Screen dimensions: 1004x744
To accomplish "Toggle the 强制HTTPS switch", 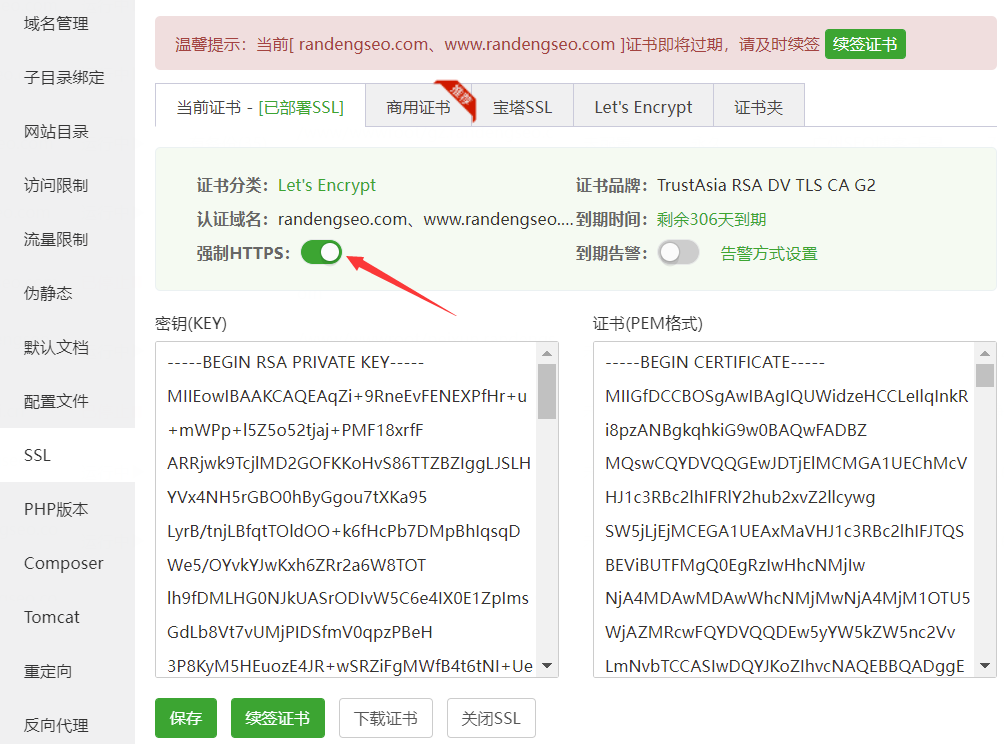I will tap(322, 253).
